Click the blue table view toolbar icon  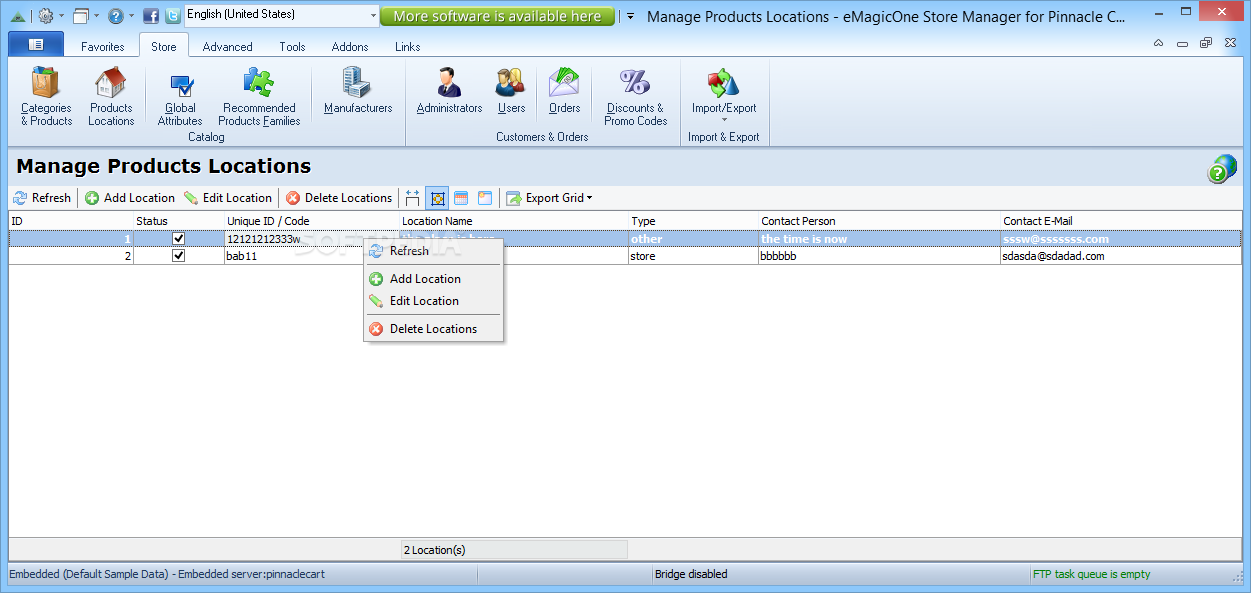pos(461,198)
